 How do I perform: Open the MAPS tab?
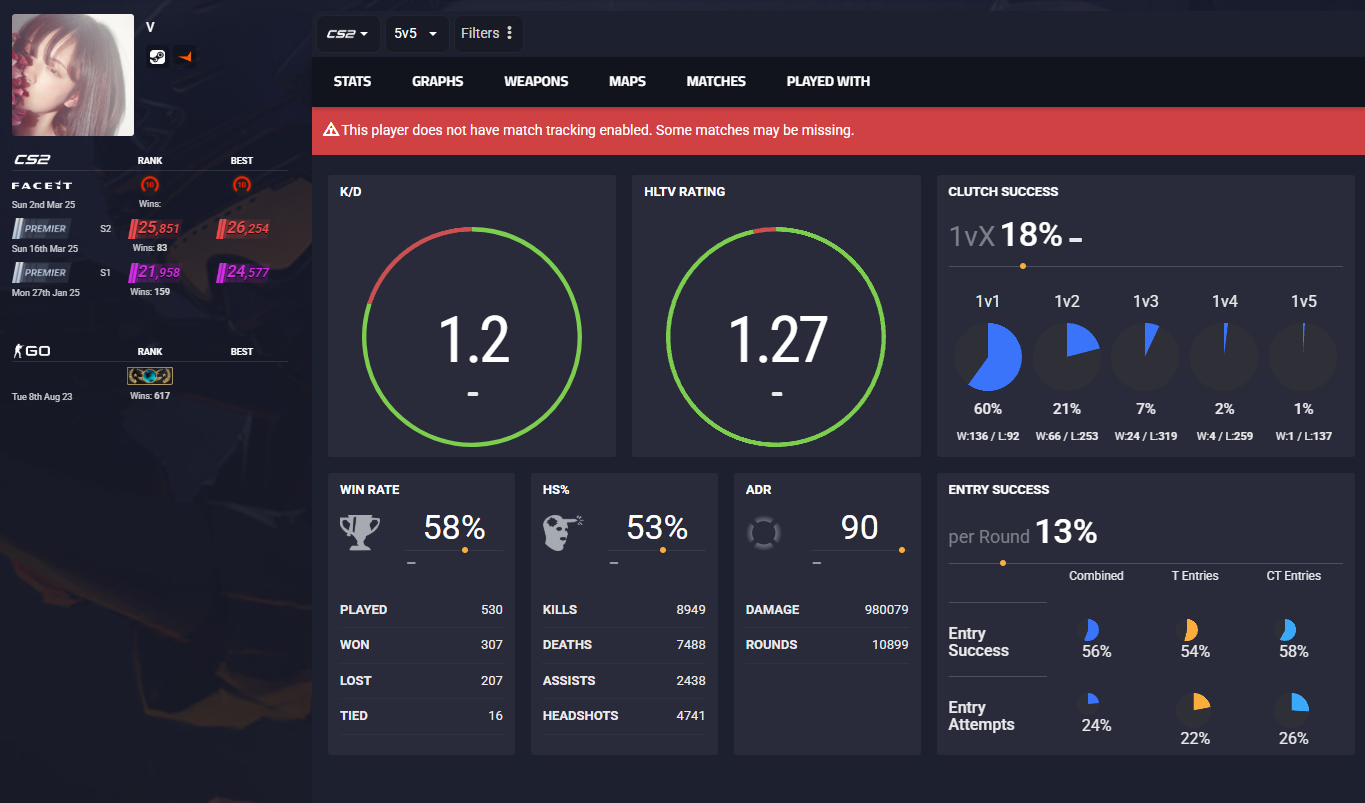(x=627, y=81)
